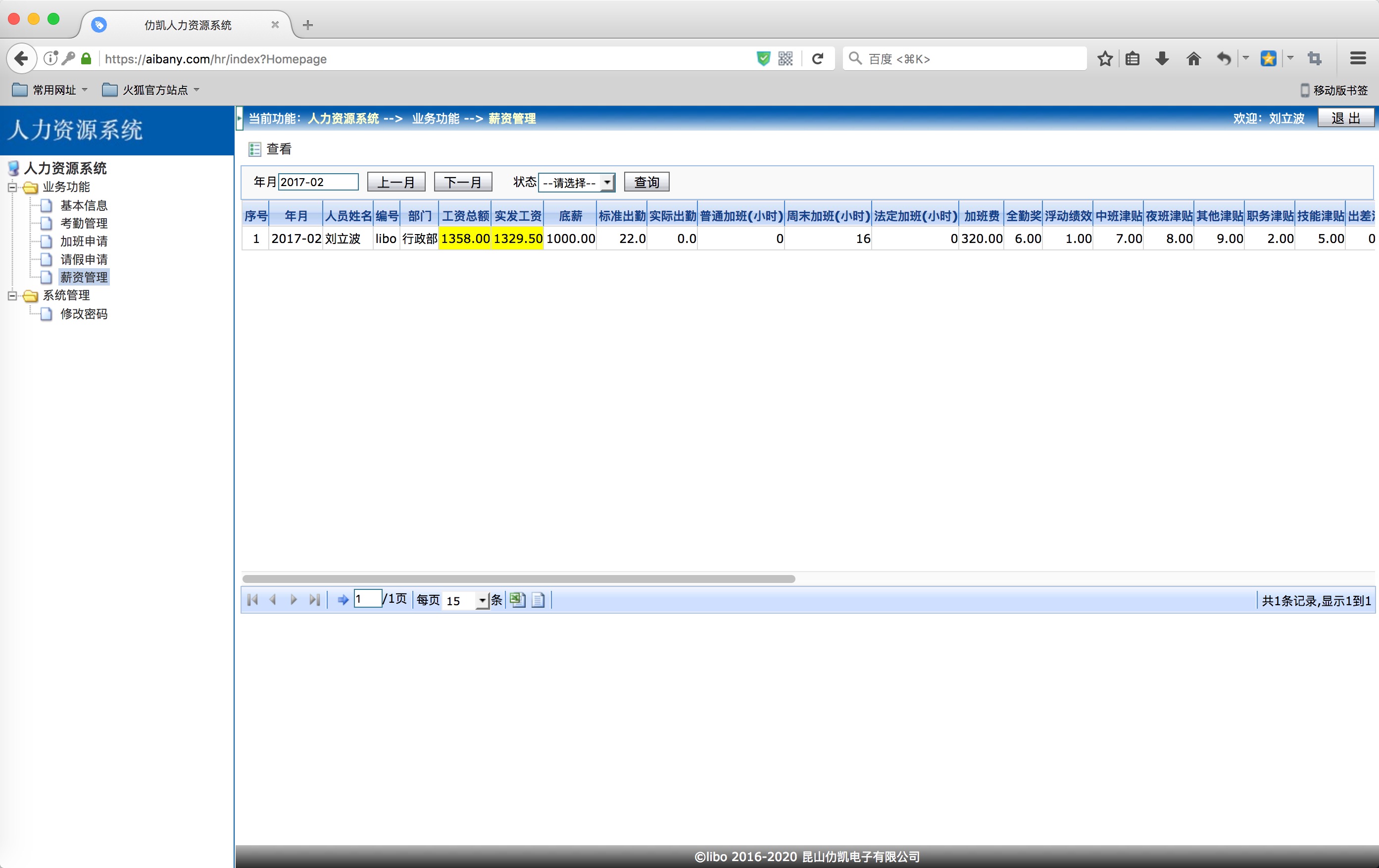This screenshot has height=868, width=1379.
Task: Click the last page navigation arrow
Action: [314, 599]
